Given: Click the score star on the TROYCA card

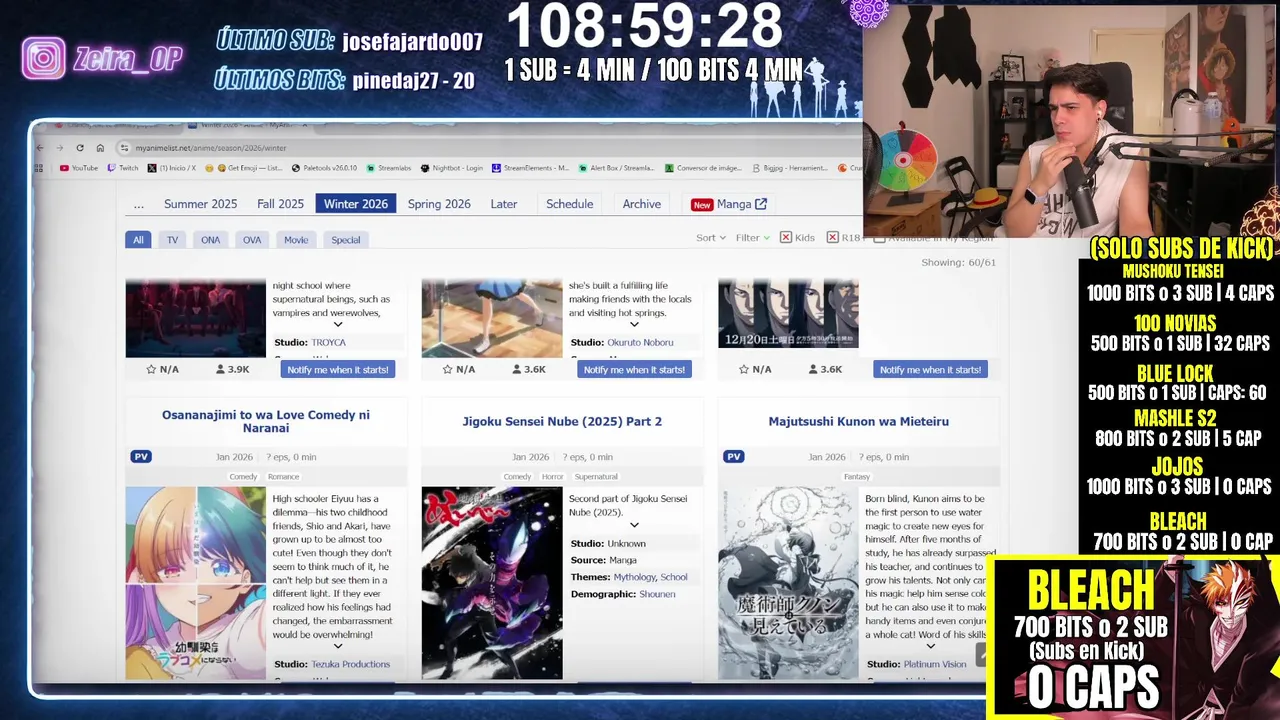Looking at the screenshot, I should point(151,369).
